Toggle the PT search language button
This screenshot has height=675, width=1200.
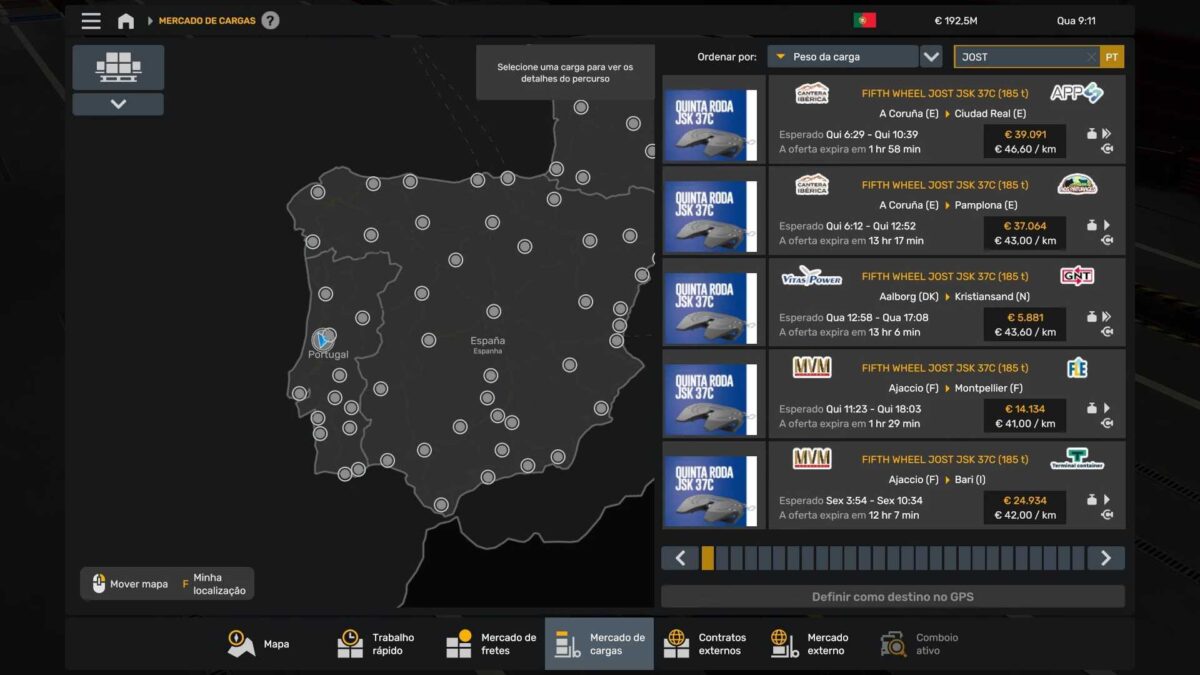pos(1112,57)
